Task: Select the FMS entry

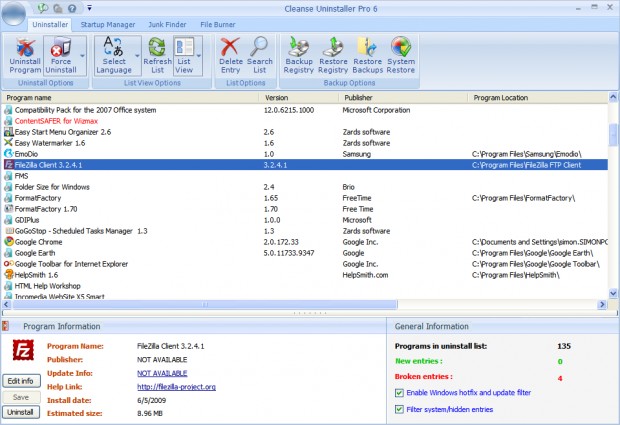Action: (x=21, y=176)
